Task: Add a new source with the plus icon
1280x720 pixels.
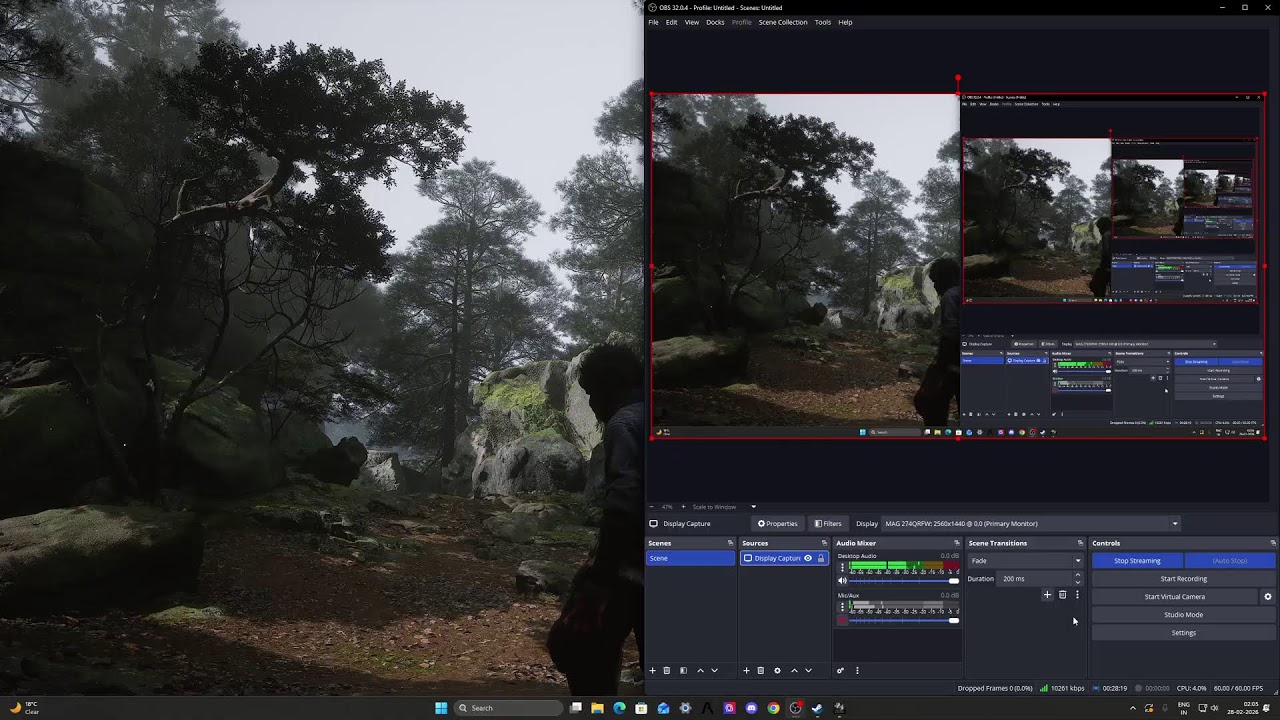Action: pyautogui.click(x=746, y=670)
